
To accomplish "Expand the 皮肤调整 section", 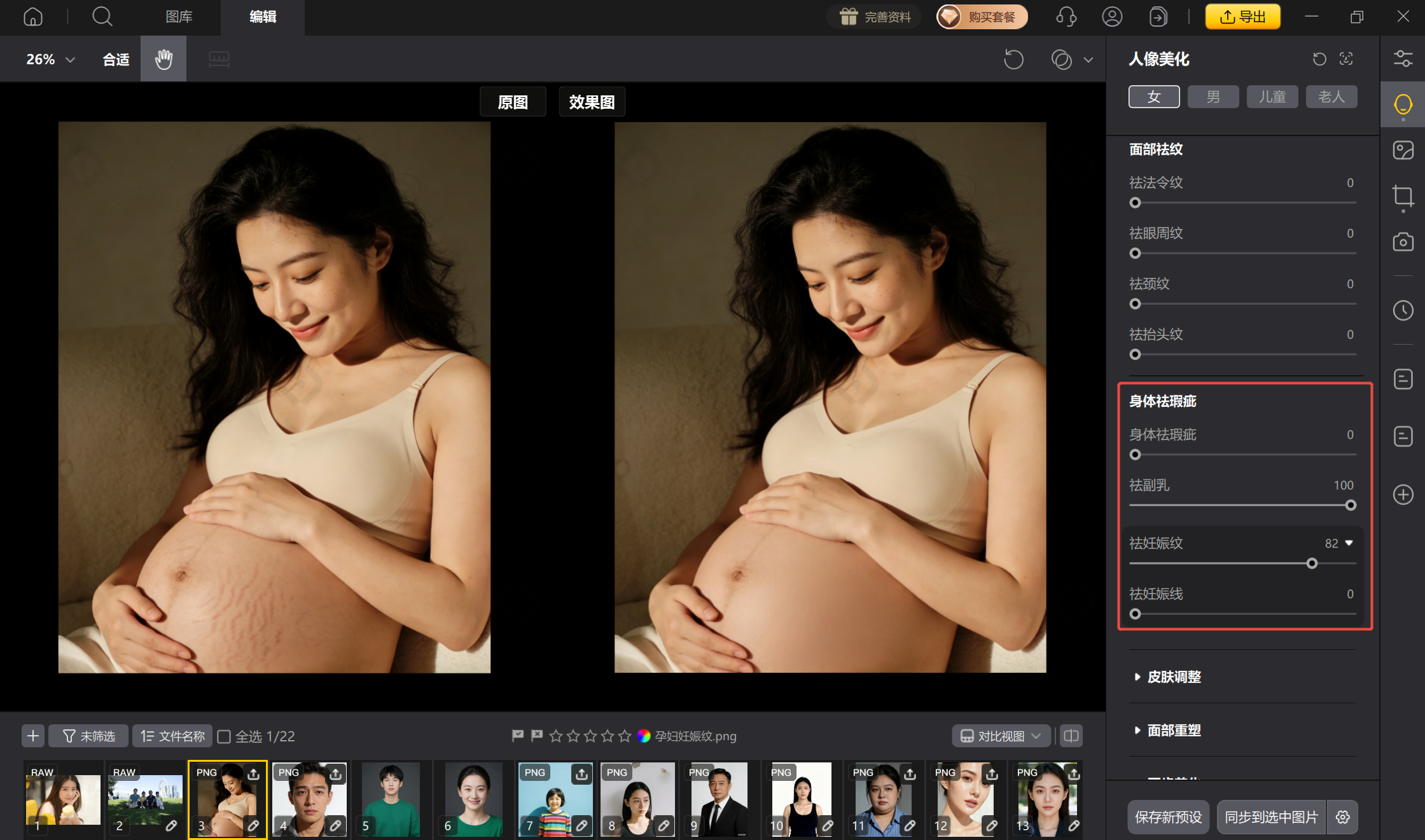I will tap(1174, 677).
